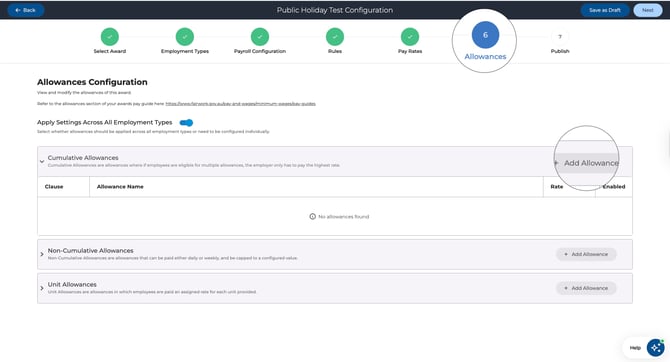Proceed with the Next button
670x362 pixels.
(x=647, y=10)
